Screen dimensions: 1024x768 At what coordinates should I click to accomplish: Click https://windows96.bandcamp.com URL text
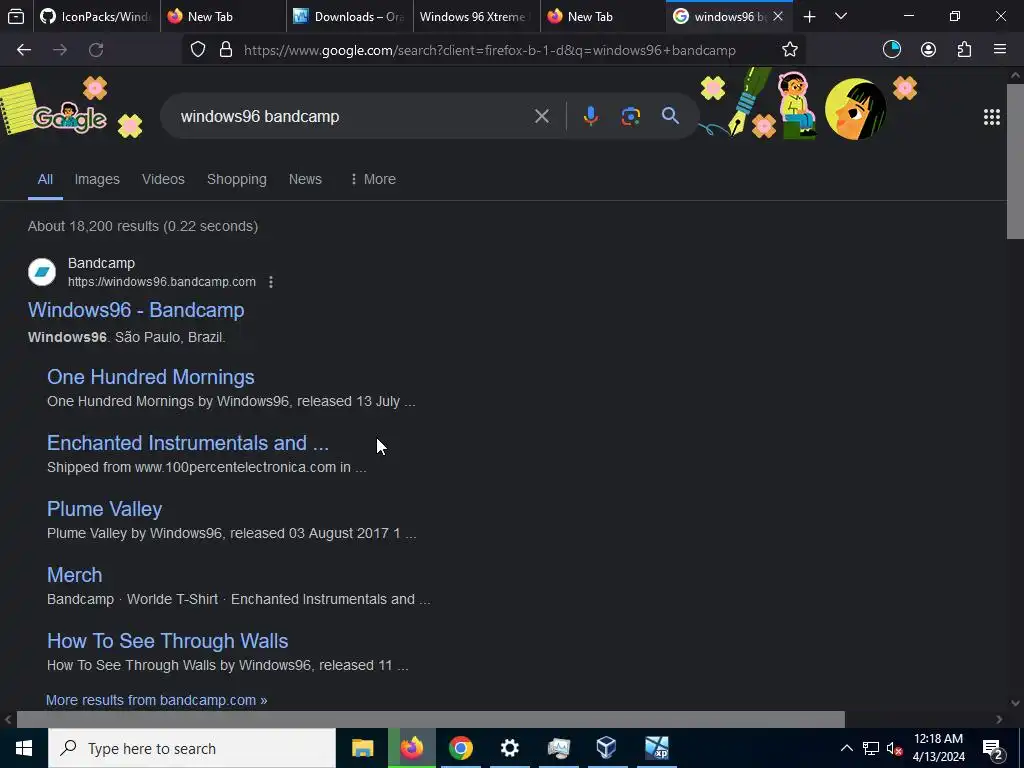tap(162, 281)
